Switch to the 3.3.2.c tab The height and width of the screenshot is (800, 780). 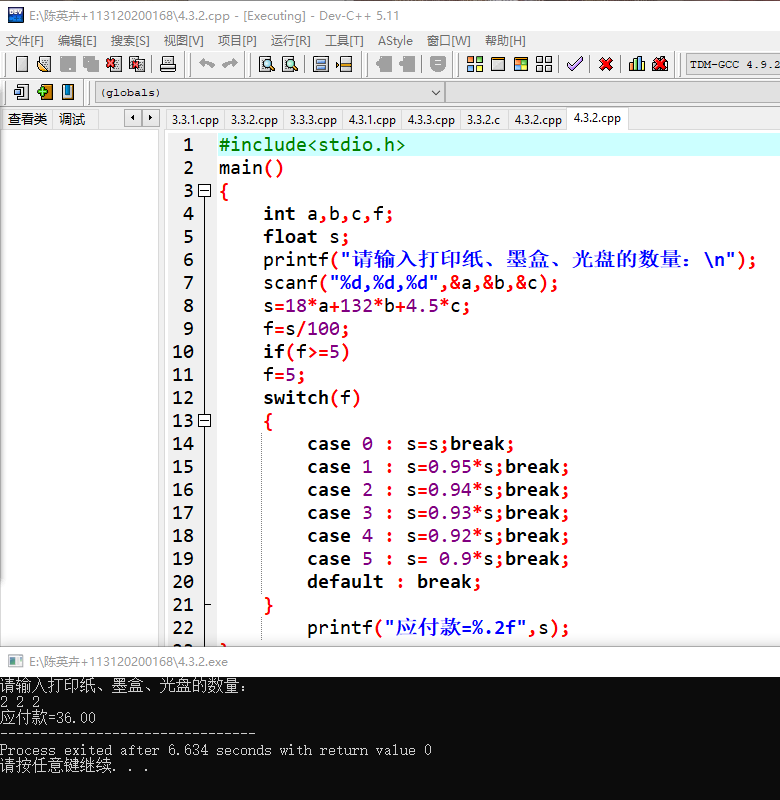484,120
